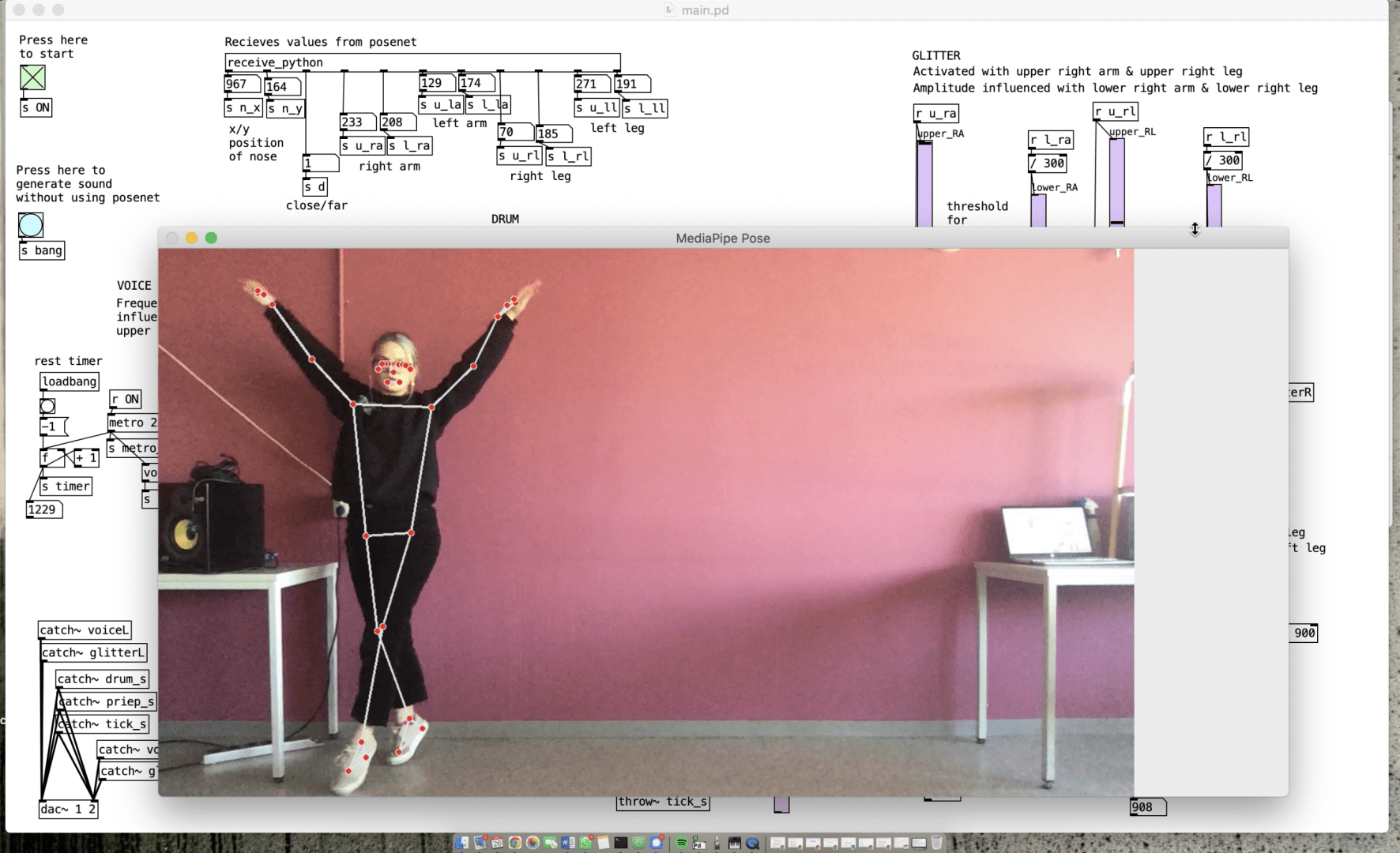Open Finder from the dock
This screenshot has height=853, width=1400.
(462, 843)
